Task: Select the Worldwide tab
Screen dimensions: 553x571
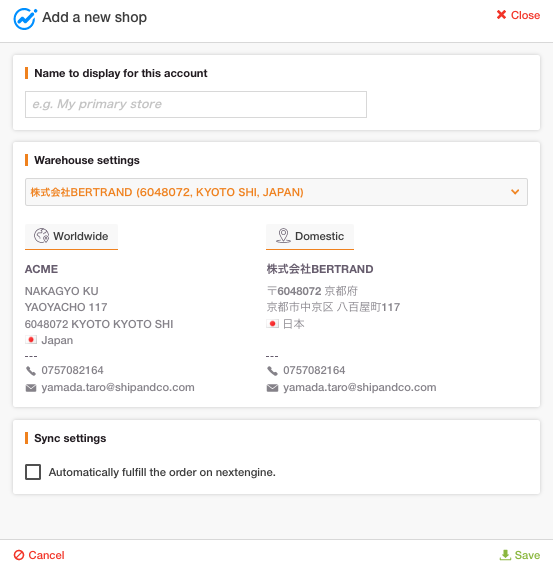Action: (71, 236)
